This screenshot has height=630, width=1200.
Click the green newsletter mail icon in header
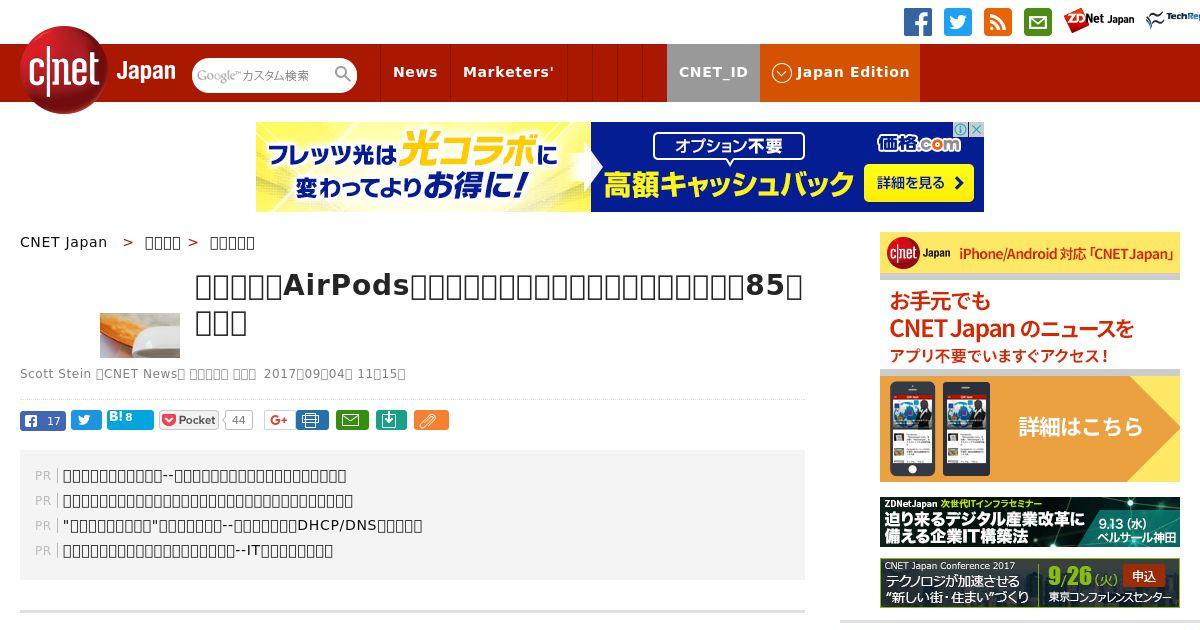pyautogui.click(x=1038, y=22)
